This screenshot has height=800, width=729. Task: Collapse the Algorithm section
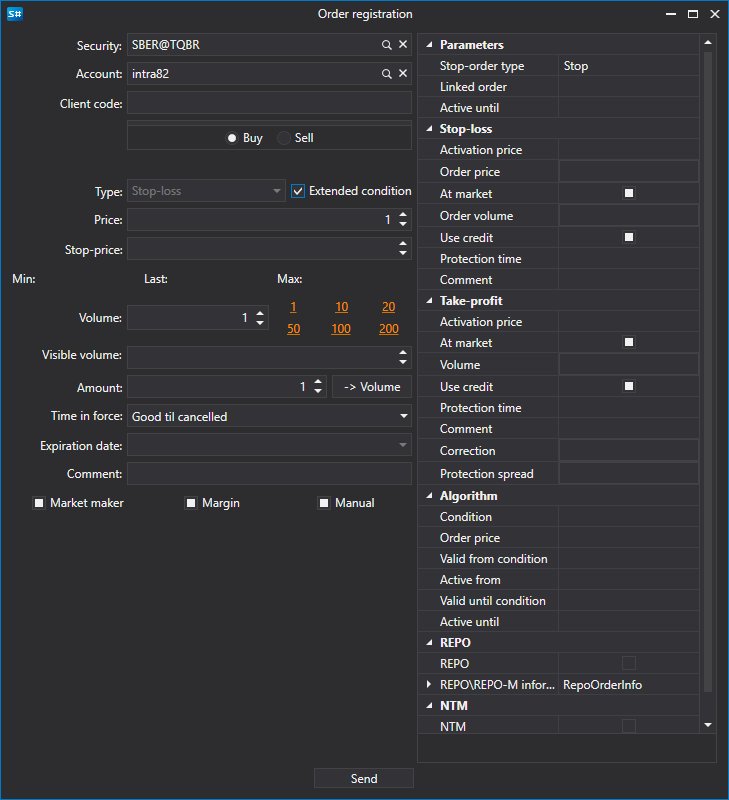430,496
